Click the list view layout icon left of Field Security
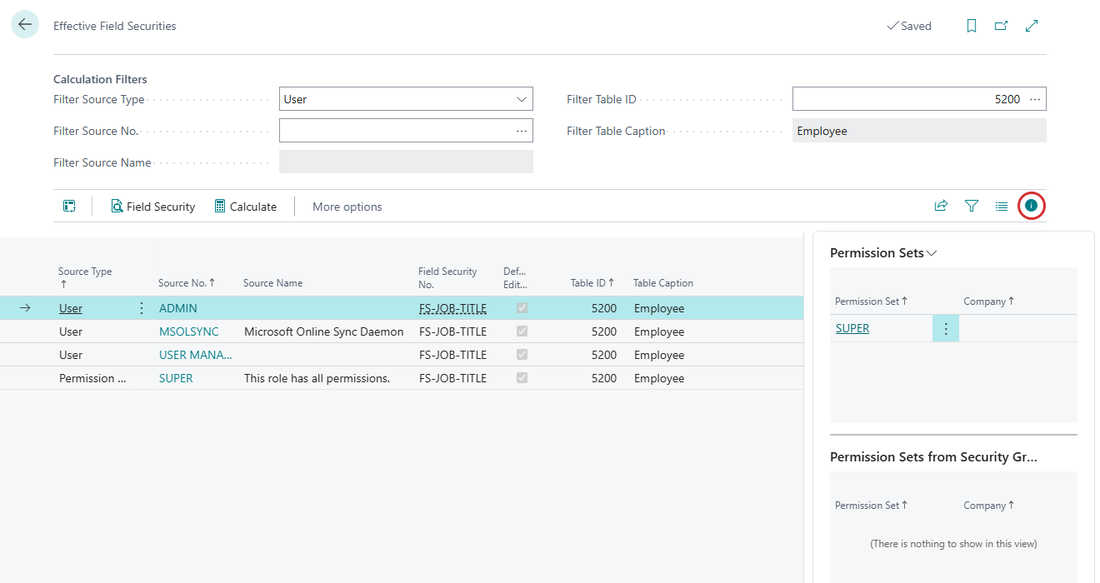This screenshot has height=583, width=1100. 69,206
